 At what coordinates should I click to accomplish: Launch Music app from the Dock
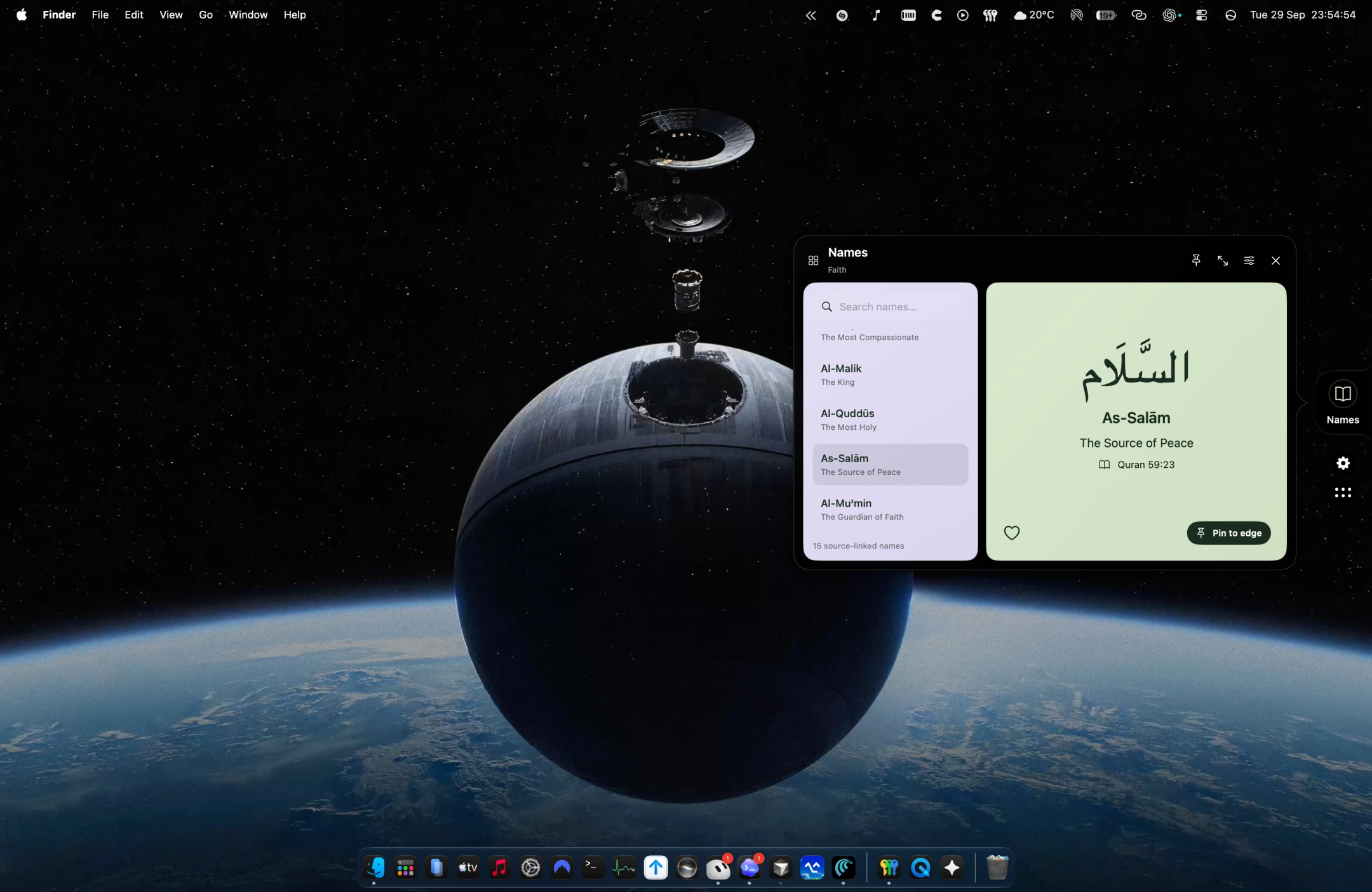tap(499, 867)
